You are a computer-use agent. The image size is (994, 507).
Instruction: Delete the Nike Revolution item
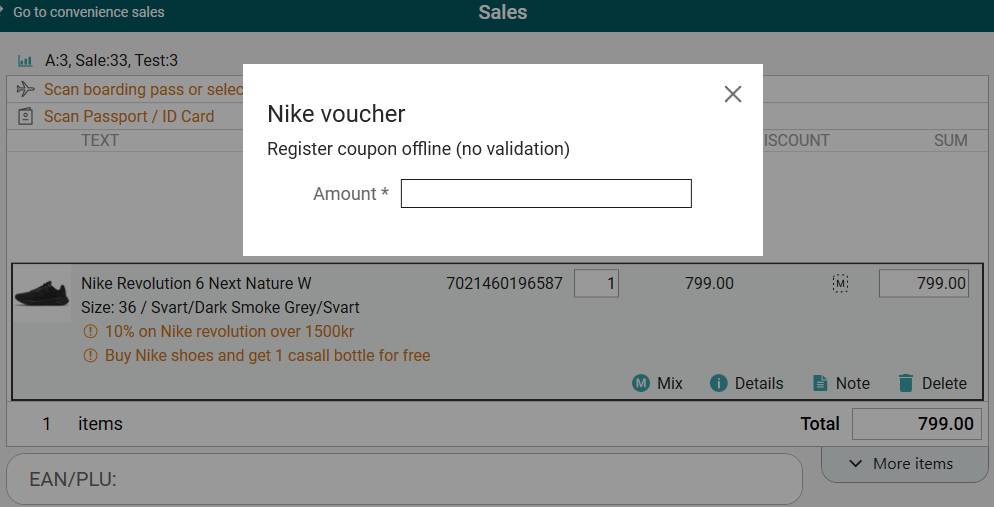point(932,383)
